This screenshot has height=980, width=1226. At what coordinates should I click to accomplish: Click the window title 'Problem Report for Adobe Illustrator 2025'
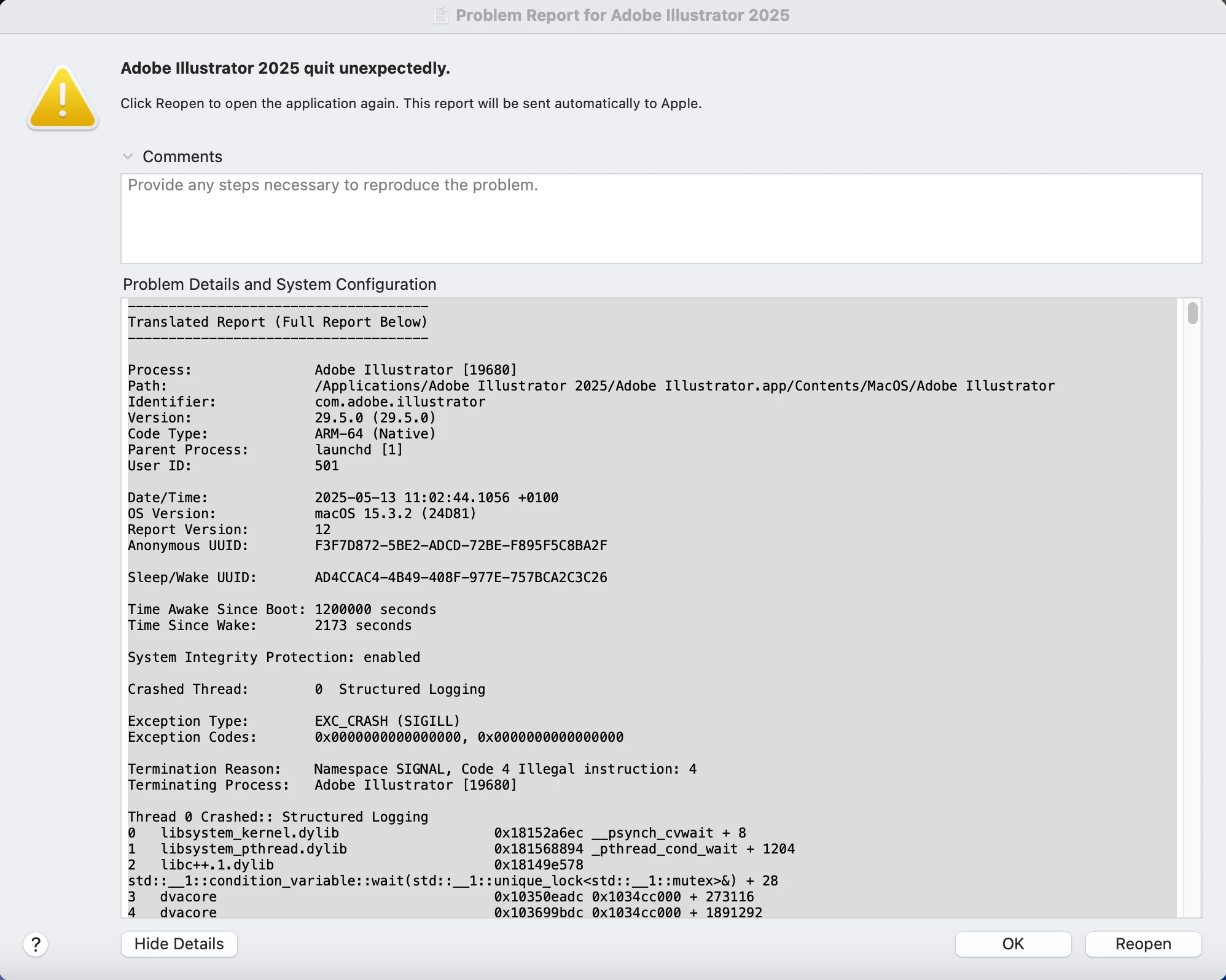tap(622, 15)
